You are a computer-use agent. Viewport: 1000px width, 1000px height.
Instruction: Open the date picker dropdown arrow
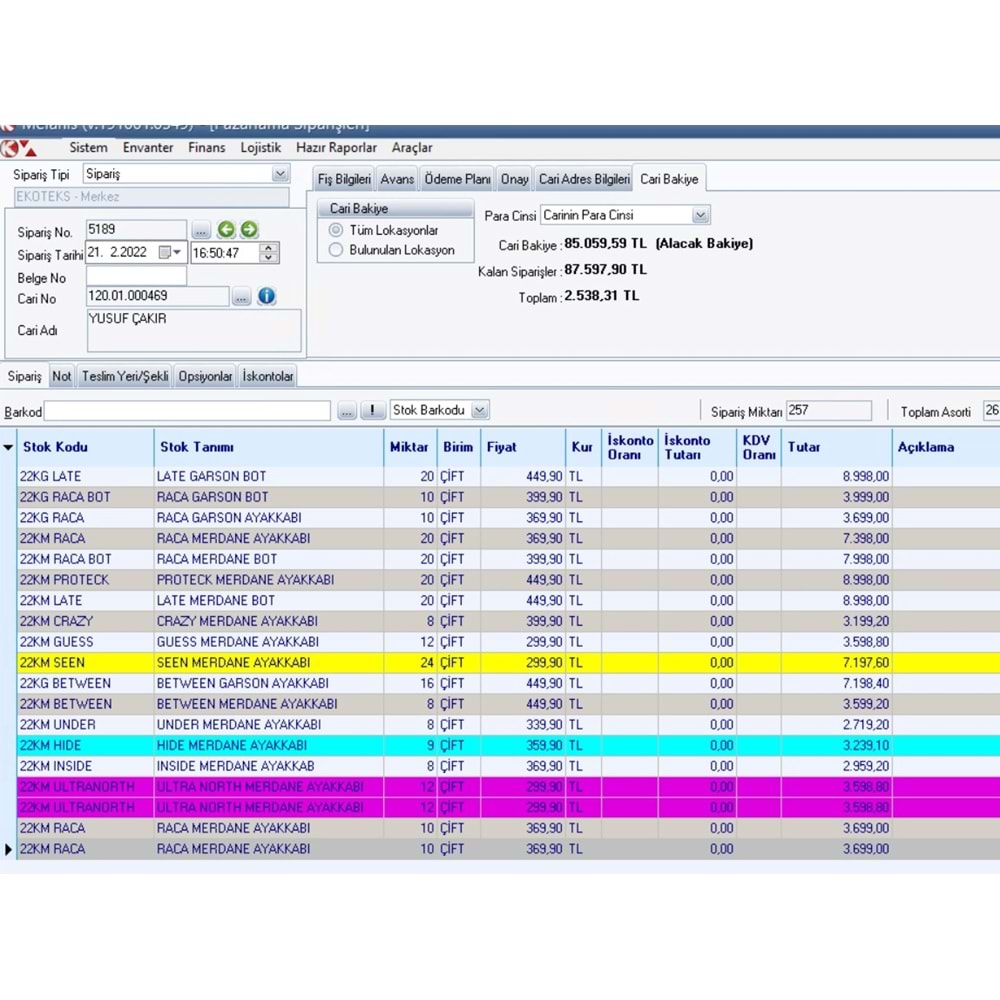coord(177,253)
